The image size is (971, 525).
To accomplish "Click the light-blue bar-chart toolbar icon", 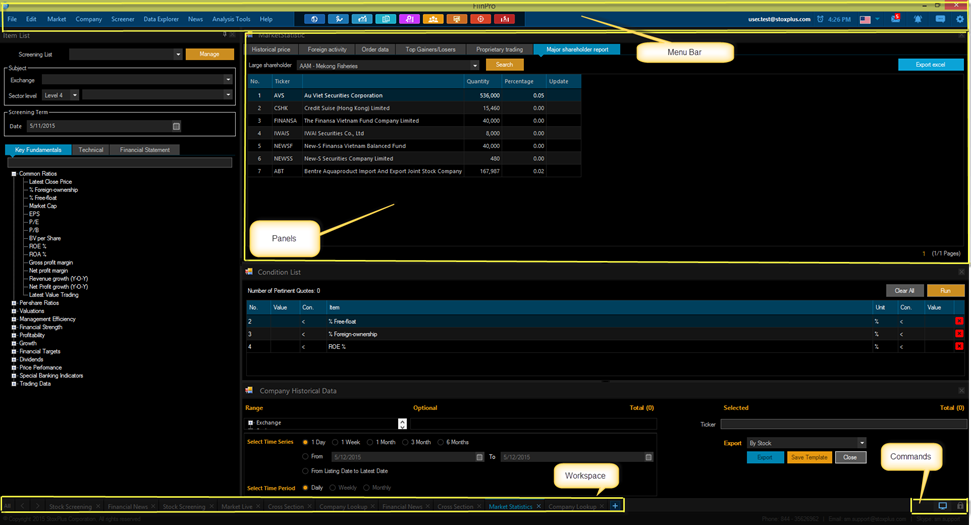I will (x=362, y=19).
